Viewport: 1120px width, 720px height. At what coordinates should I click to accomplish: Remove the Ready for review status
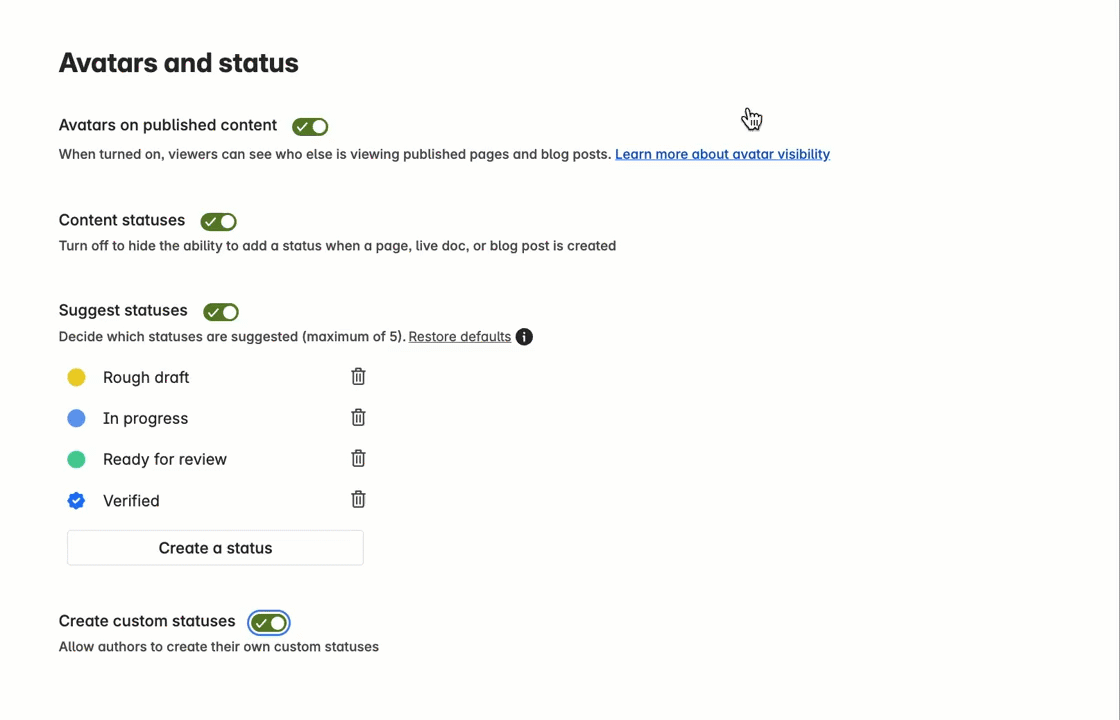(x=358, y=458)
